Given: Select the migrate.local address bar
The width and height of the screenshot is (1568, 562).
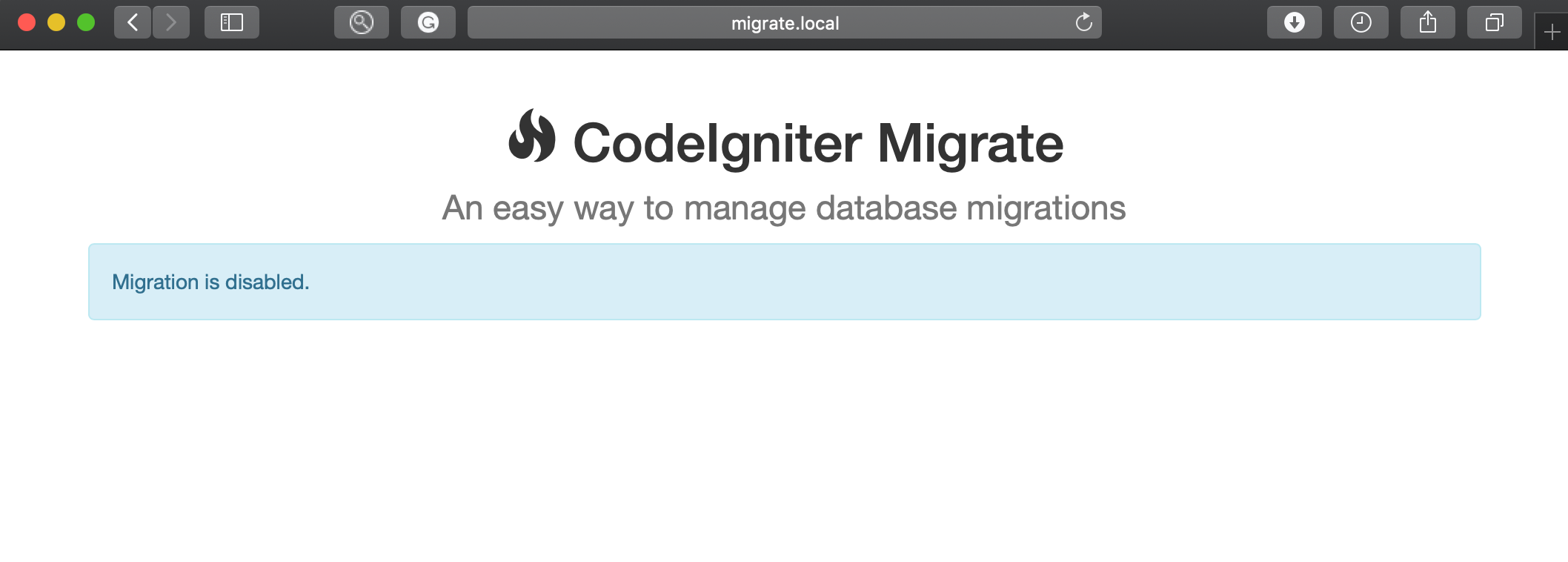Looking at the screenshot, I should (x=784, y=22).
